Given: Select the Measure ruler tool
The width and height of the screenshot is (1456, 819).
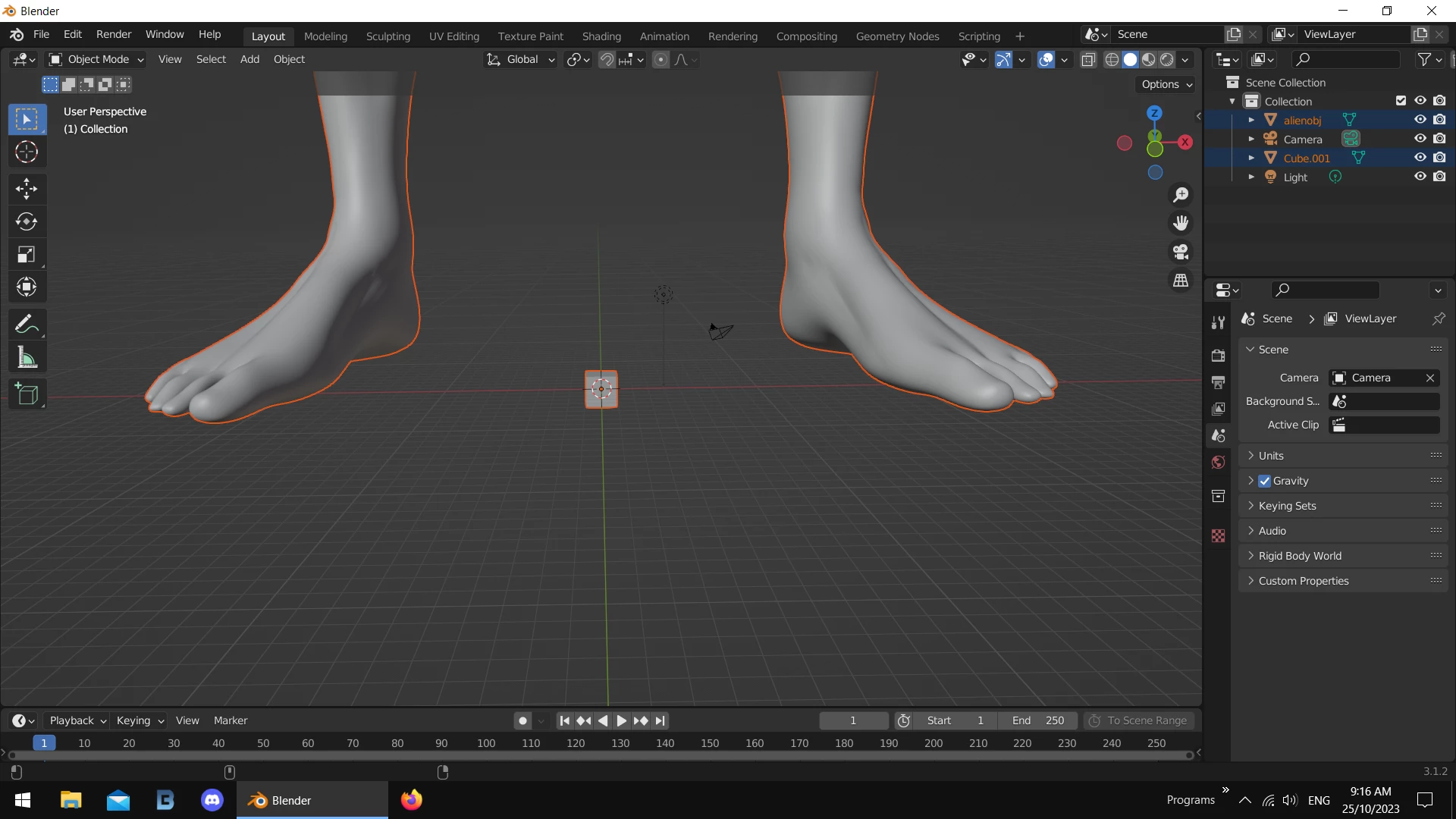Looking at the screenshot, I should click(x=27, y=357).
